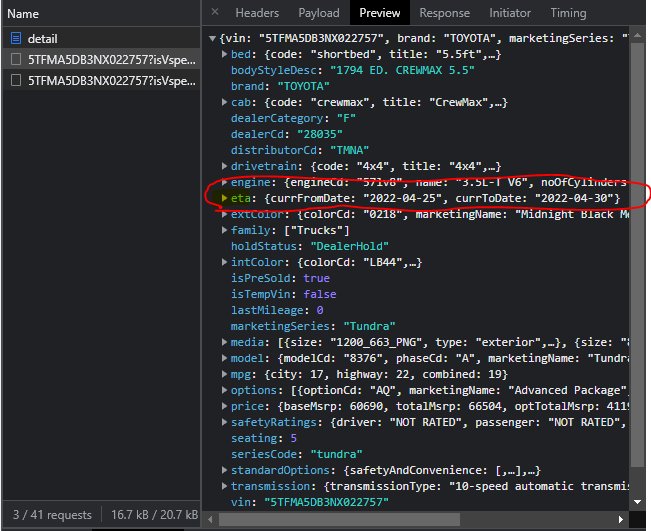
Task: Expand the model object
Action: click(224, 358)
